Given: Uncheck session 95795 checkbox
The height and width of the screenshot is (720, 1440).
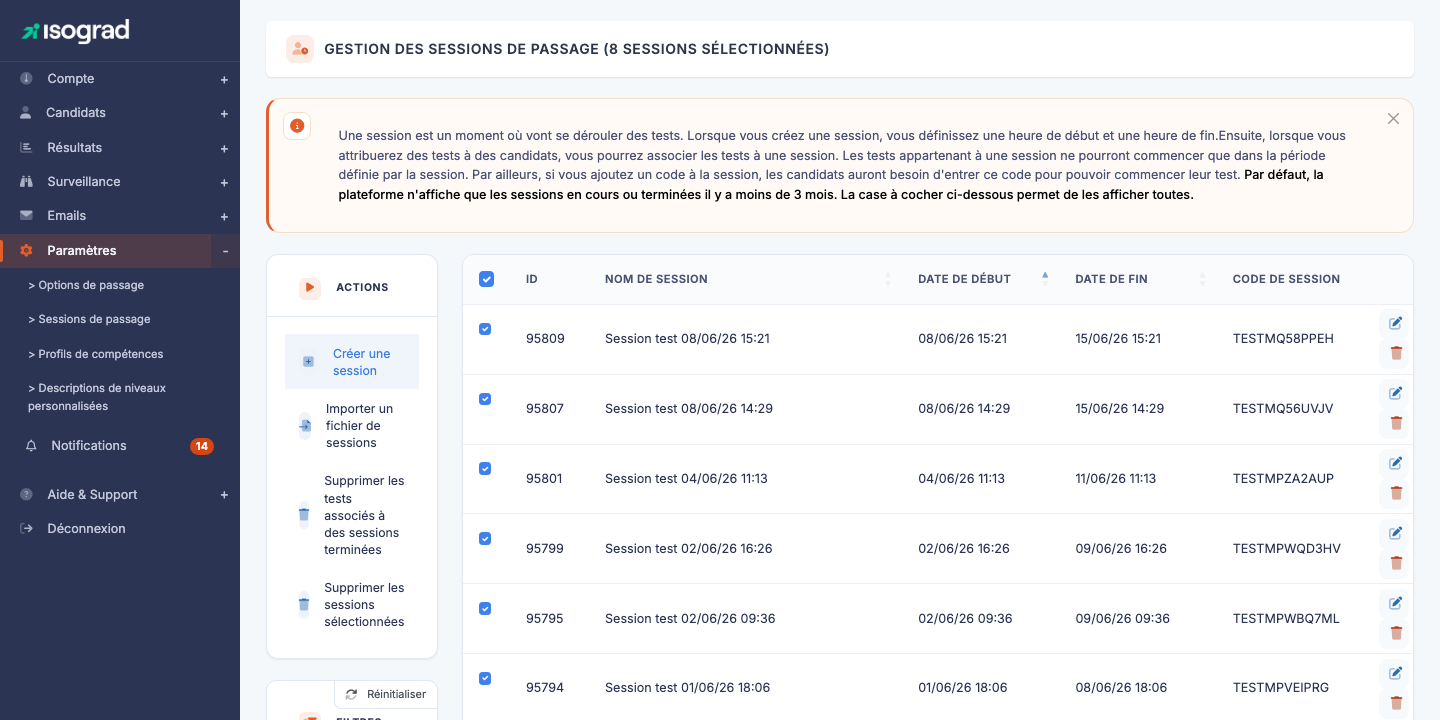Looking at the screenshot, I should pyautogui.click(x=485, y=608).
